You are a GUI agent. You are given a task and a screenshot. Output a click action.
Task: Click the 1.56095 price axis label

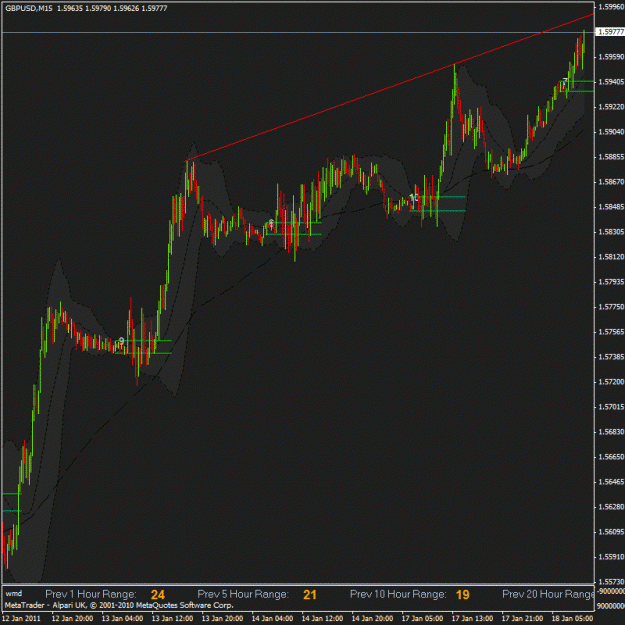click(611, 532)
